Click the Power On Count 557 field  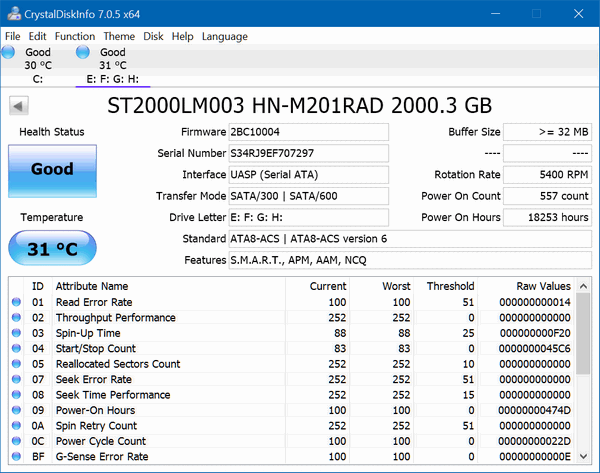(x=547, y=196)
